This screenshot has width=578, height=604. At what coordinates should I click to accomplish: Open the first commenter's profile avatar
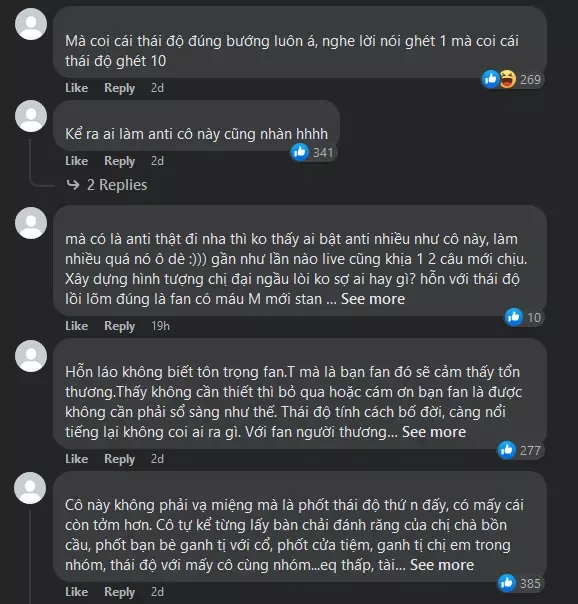[x=31, y=24]
